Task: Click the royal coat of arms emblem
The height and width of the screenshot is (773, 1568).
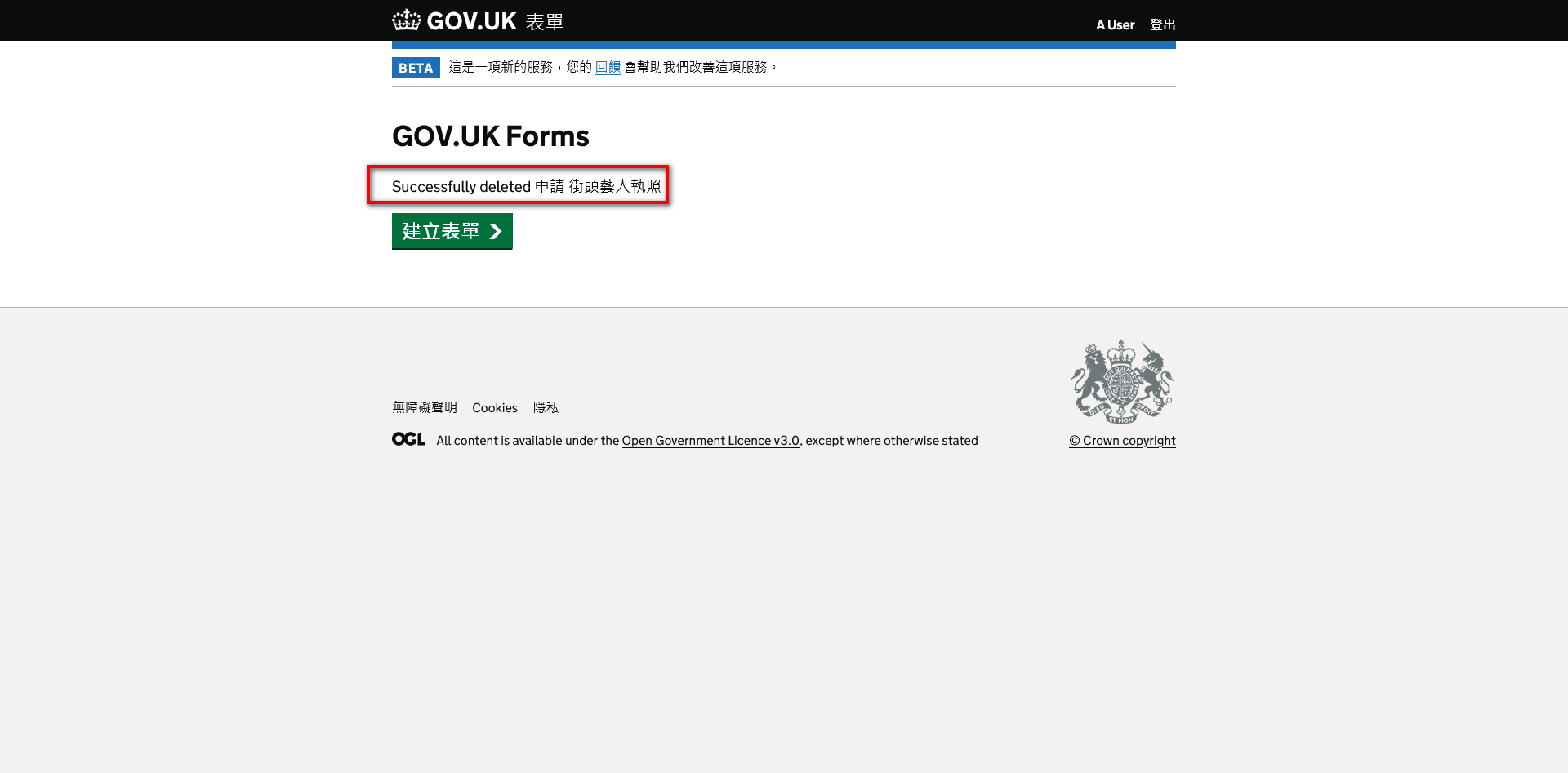Action: click(1121, 382)
